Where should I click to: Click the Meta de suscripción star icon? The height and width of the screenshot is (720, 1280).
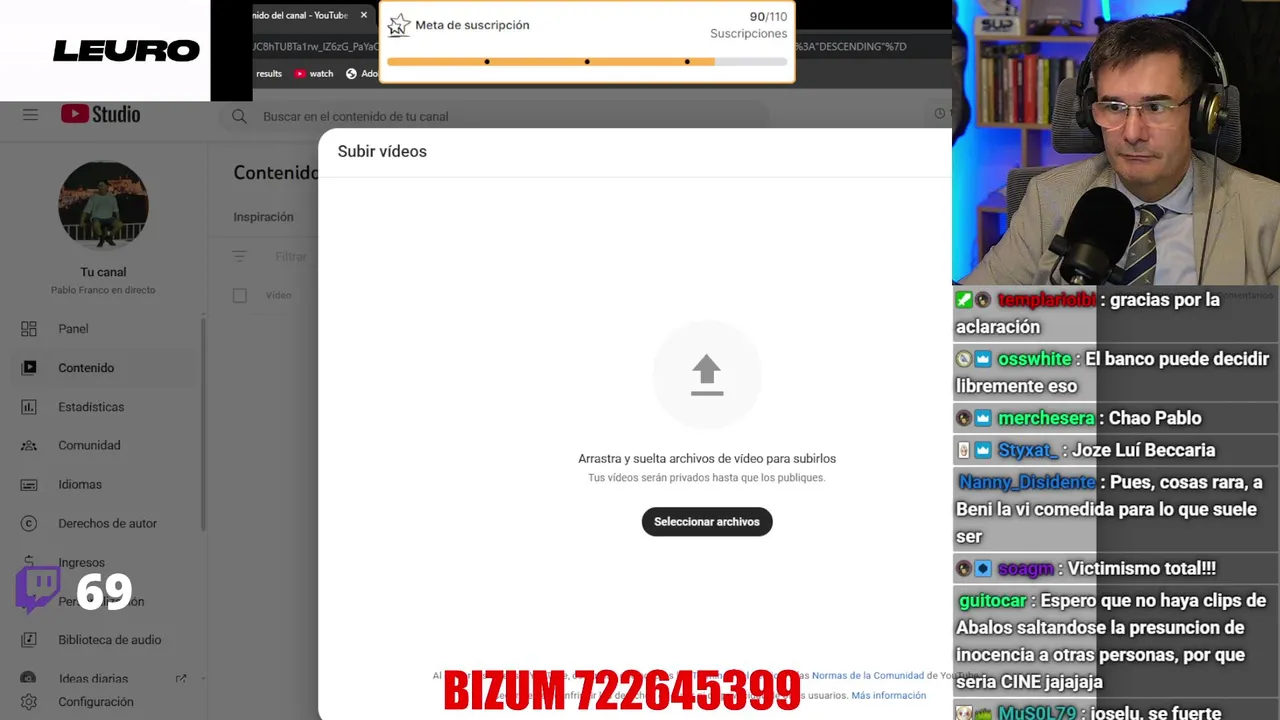(399, 25)
